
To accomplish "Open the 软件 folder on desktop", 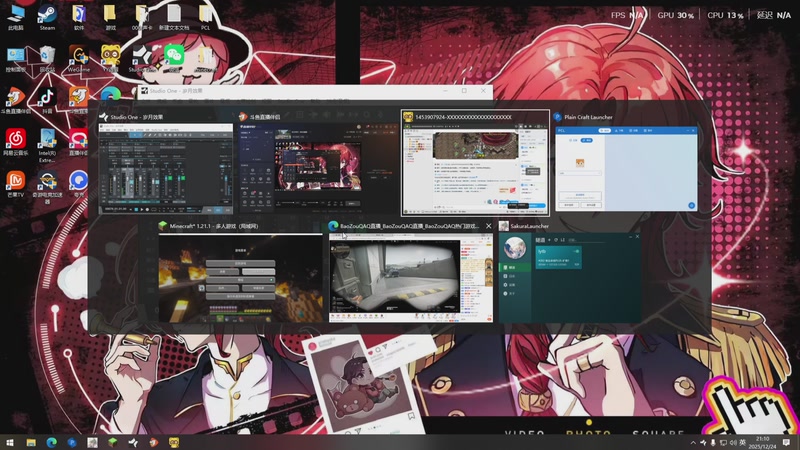I will click(79, 17).
